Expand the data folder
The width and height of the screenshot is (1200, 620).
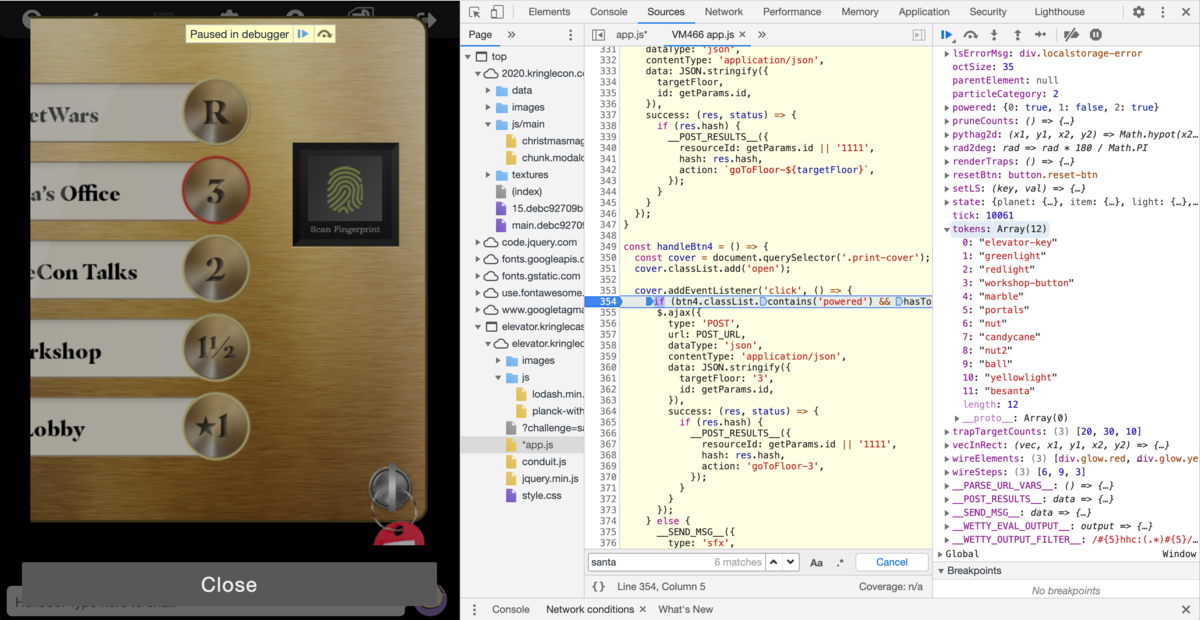point(489,91)
